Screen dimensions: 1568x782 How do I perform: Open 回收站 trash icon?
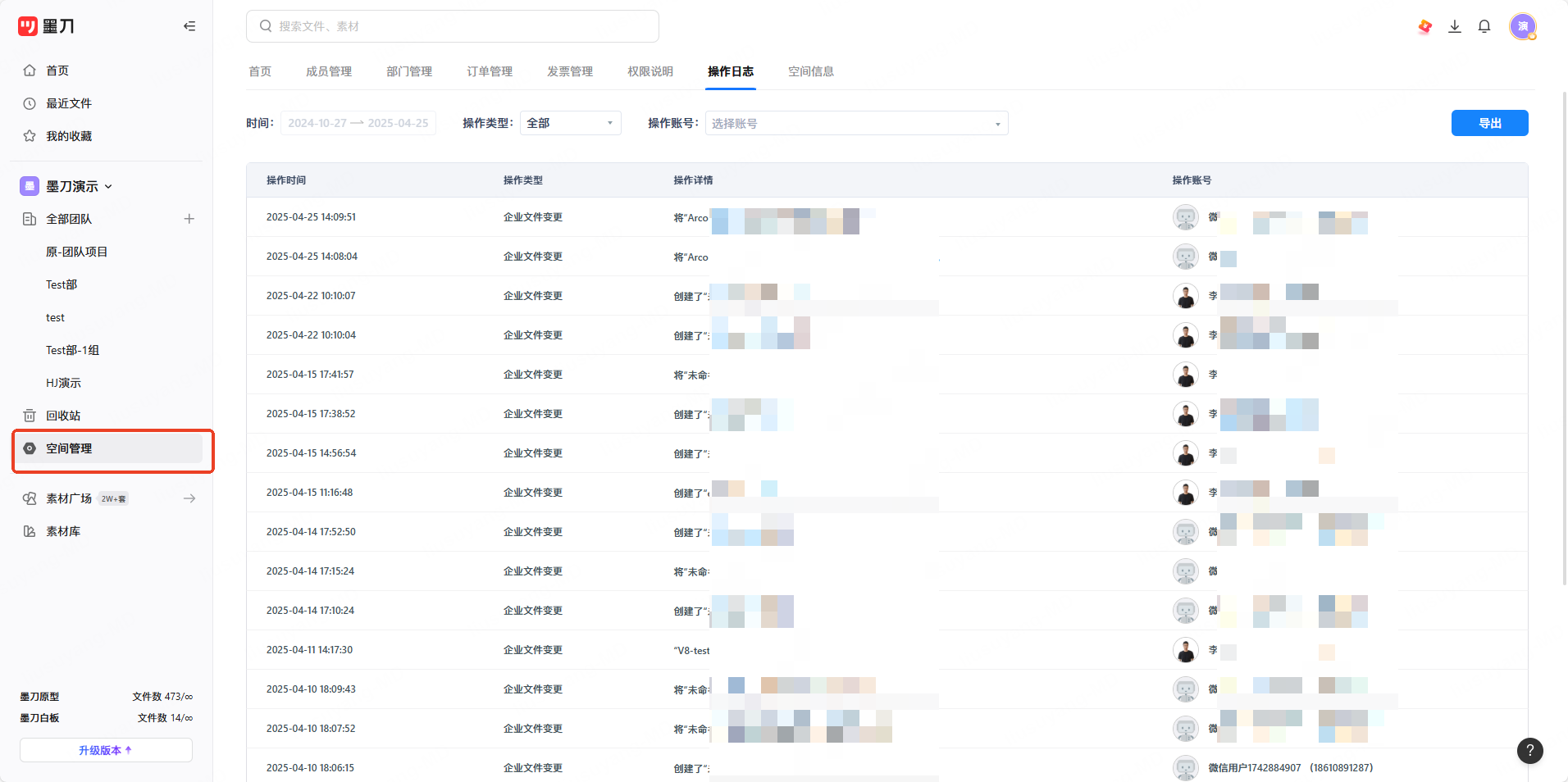click(30, 416)
